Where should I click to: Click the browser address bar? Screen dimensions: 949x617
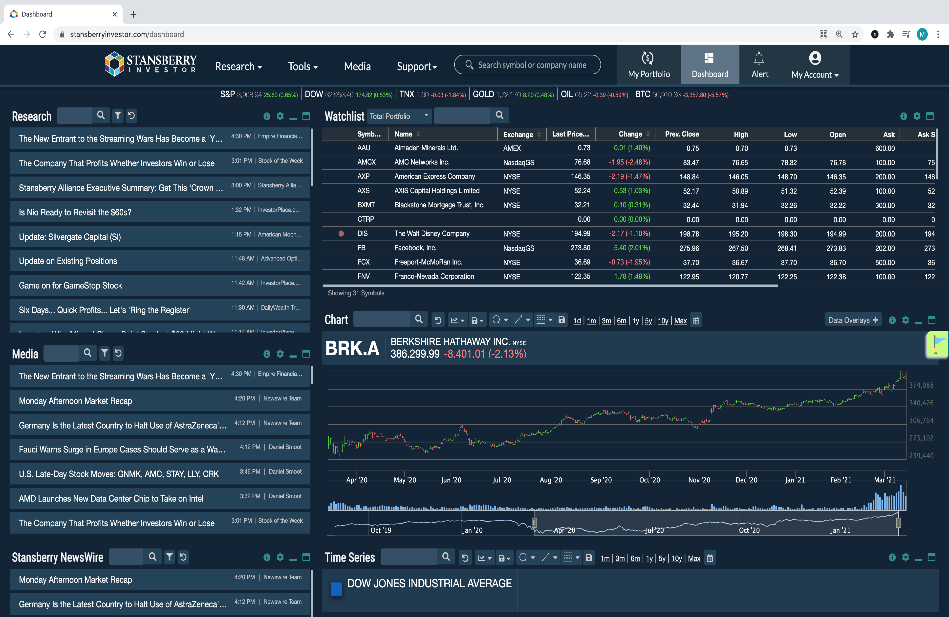click(x=436, y=35)
